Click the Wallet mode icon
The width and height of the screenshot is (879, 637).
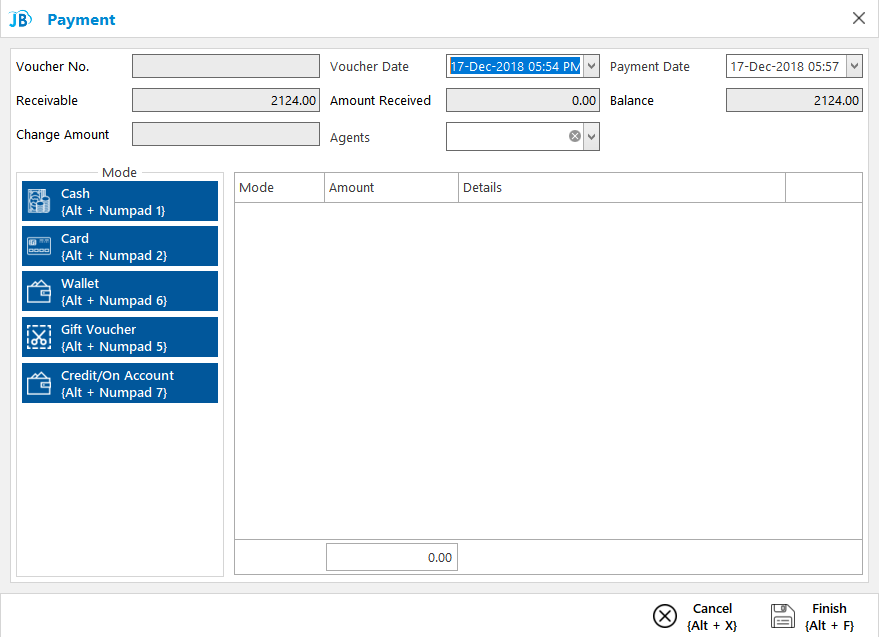pos(39,292)
